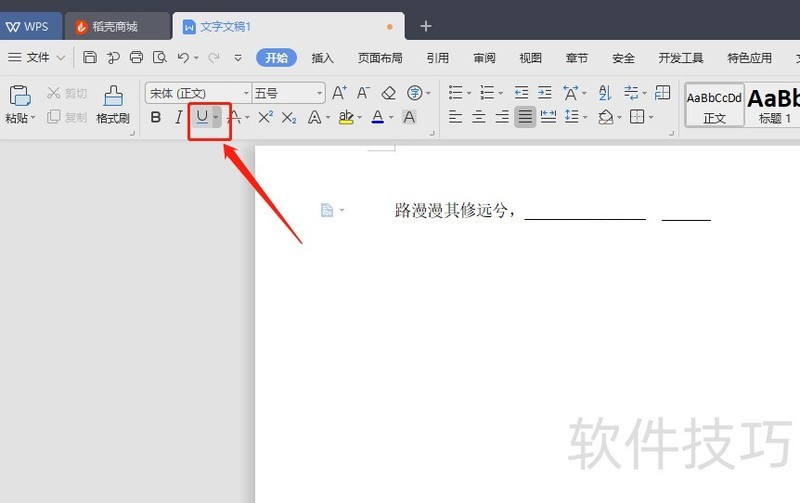Apply the 标题 1 style
This screenshot has height=503, width=800.
tap(773, 106)
